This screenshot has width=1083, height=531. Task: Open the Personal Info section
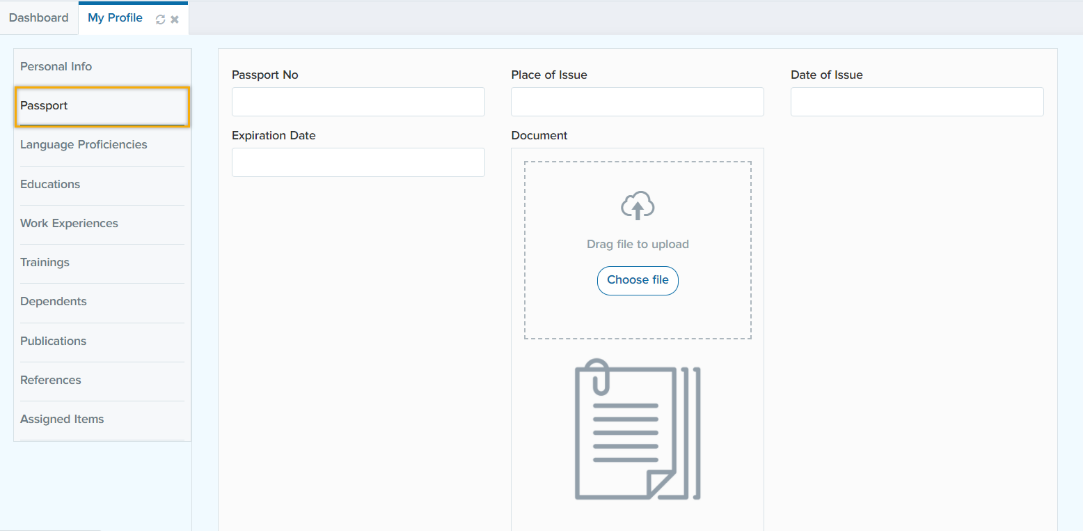click(56, 67)
